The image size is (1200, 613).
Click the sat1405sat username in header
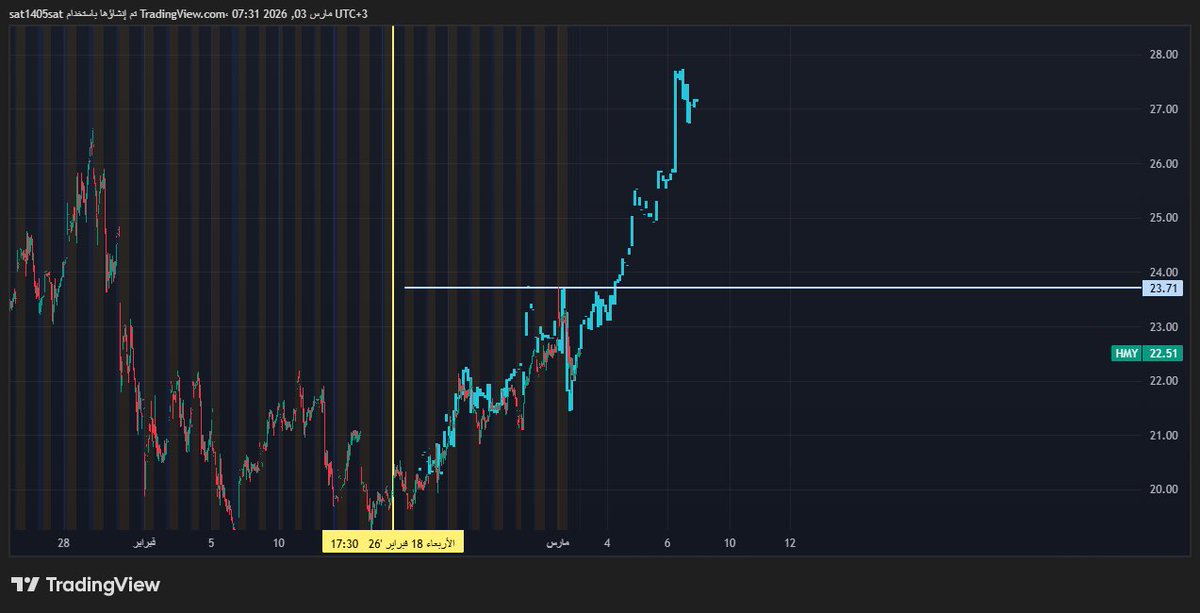click(x=36, y=13)
